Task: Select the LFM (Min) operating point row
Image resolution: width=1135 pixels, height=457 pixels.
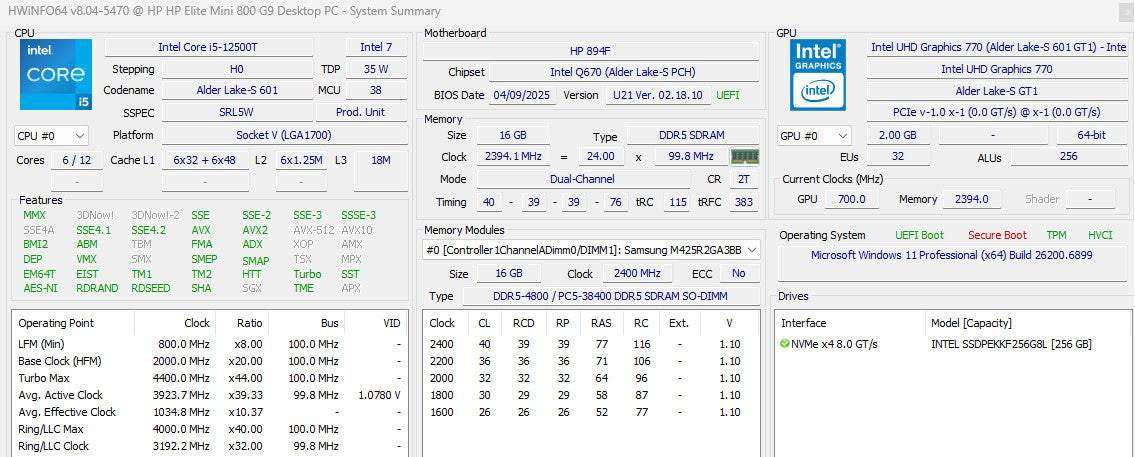Action: 210,344
